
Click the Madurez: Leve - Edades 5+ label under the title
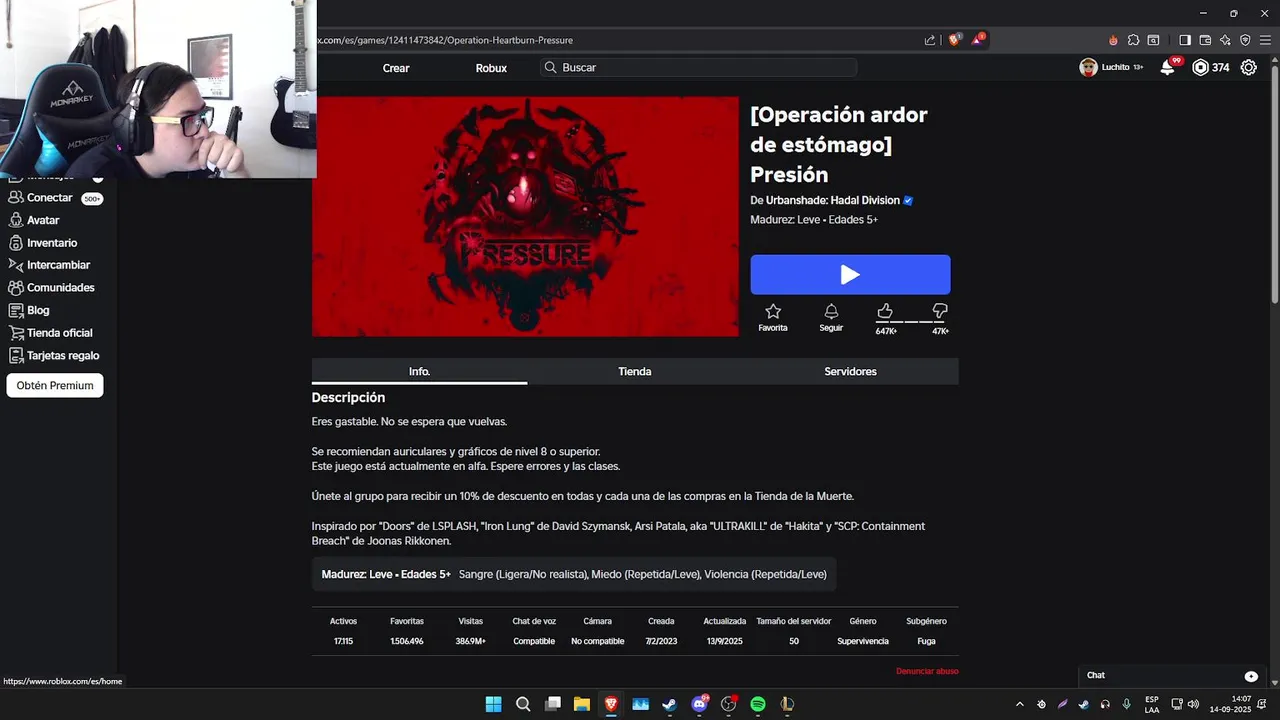point(814,220)
